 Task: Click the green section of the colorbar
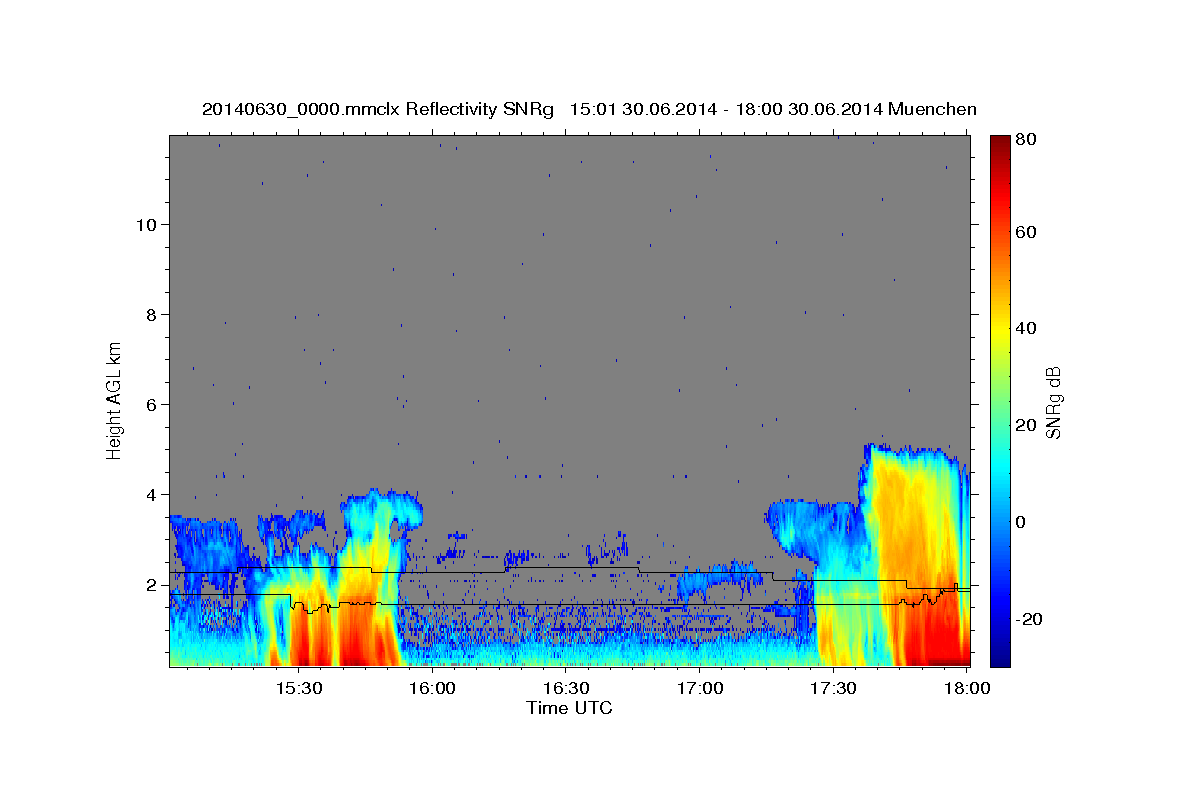[x=999, y=400]
